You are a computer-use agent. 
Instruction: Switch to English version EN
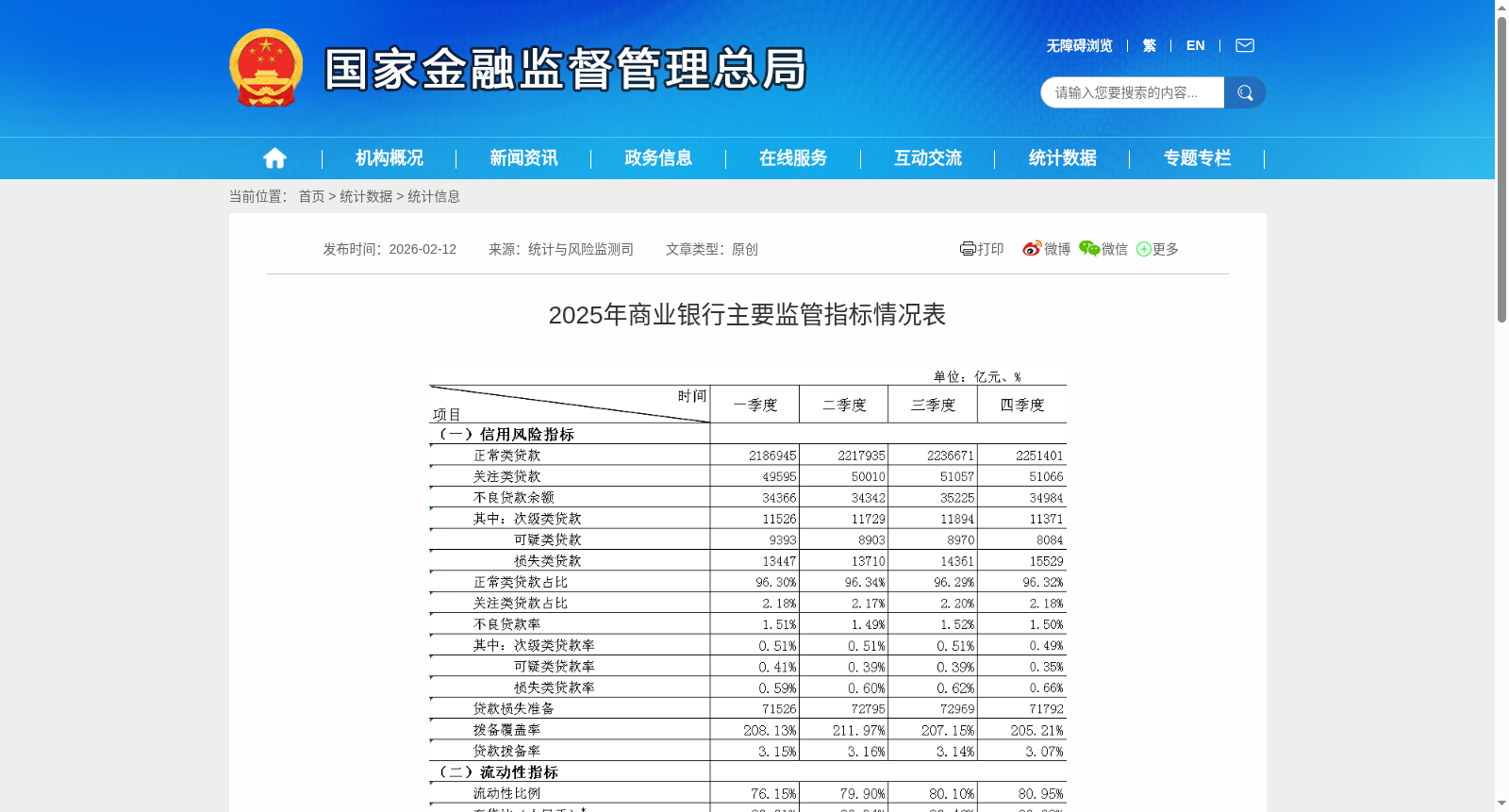point(1195,45)
